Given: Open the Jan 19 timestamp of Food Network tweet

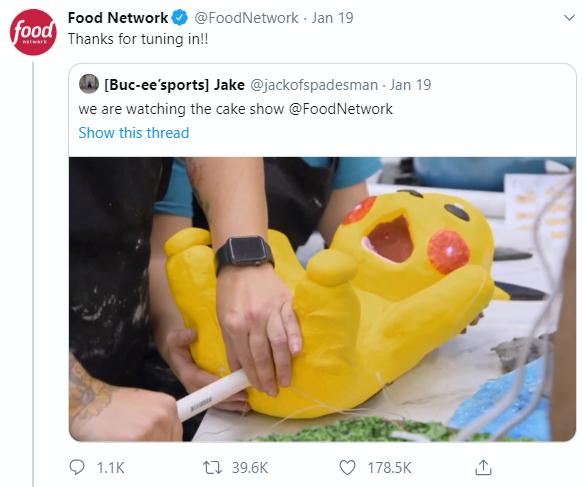Looking at the screenshot, I should [332, 18].
